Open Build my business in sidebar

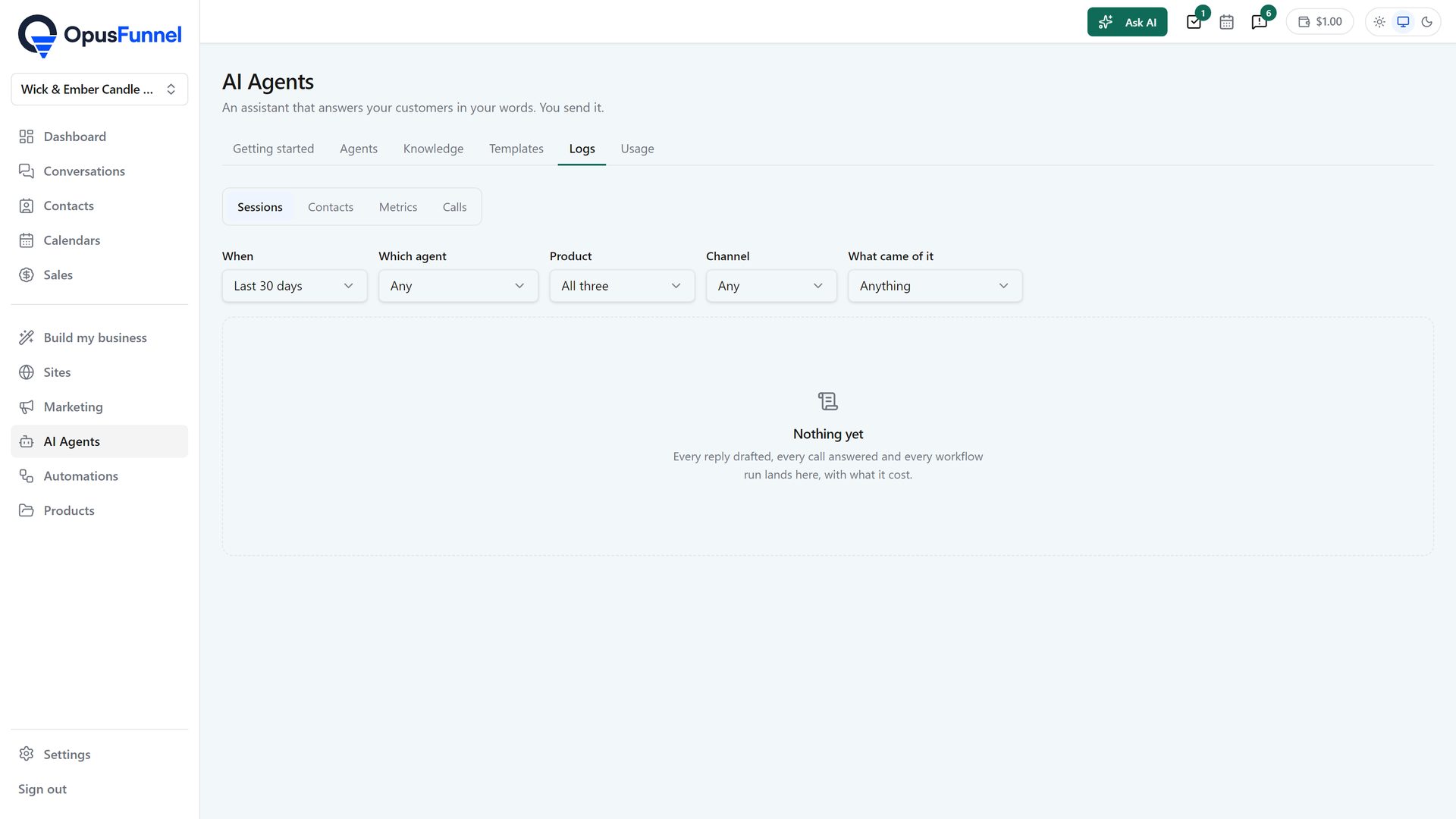pos(99,338)
